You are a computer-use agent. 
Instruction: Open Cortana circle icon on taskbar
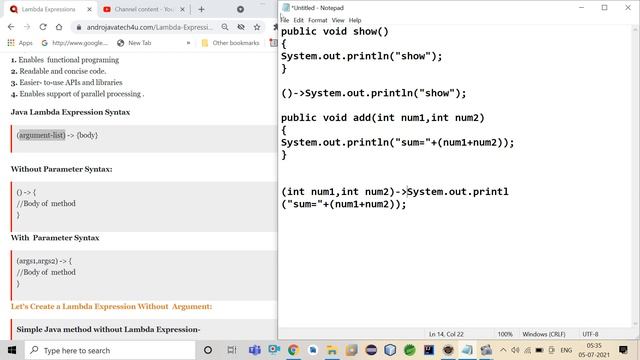pyautogui.click(x=208, y=350)
